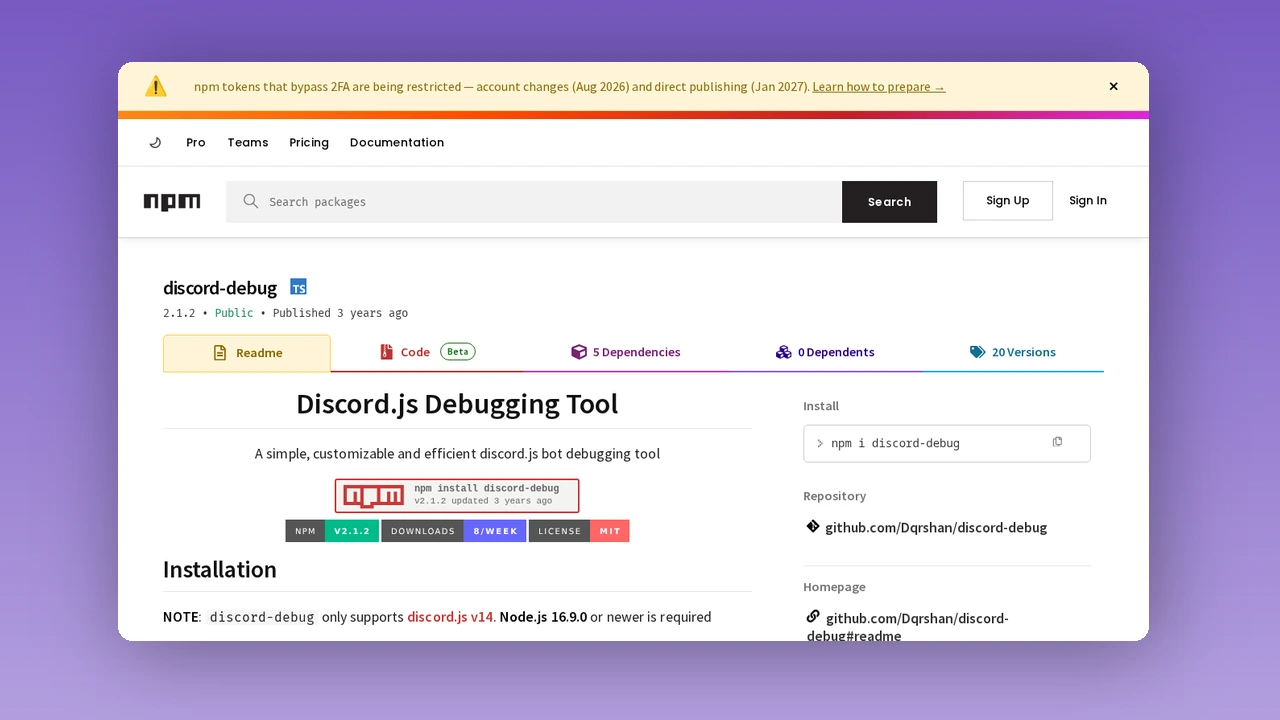Click the Readme file icon
The image size is (1280, 720).
220,353
